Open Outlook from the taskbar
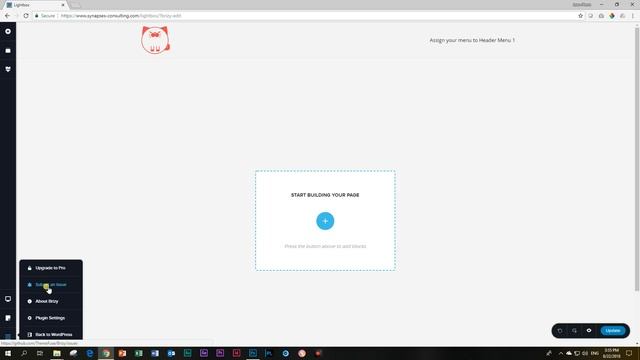This screenshot has height=360, width=640. 171,353
